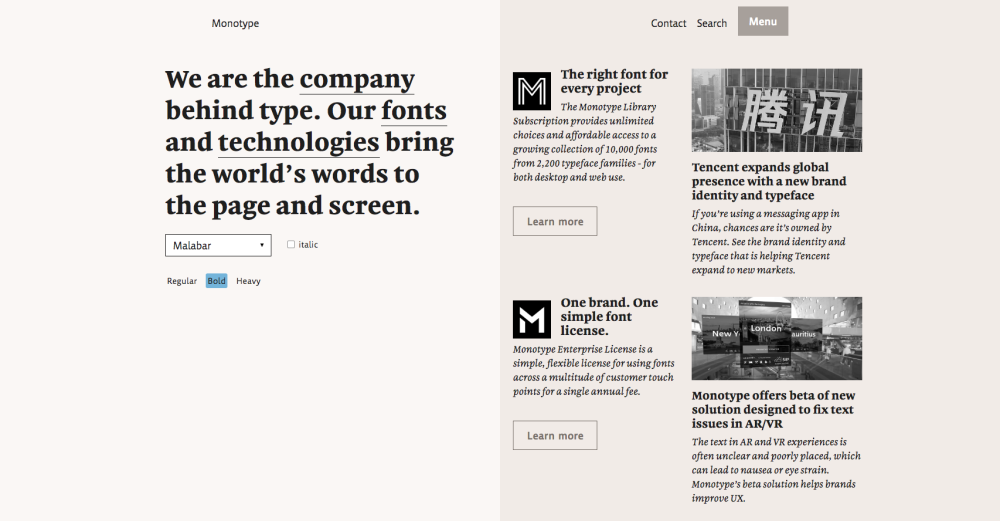Open "The right font for every project" heading
Screen dimensions: 1000x521
point(614,81)
